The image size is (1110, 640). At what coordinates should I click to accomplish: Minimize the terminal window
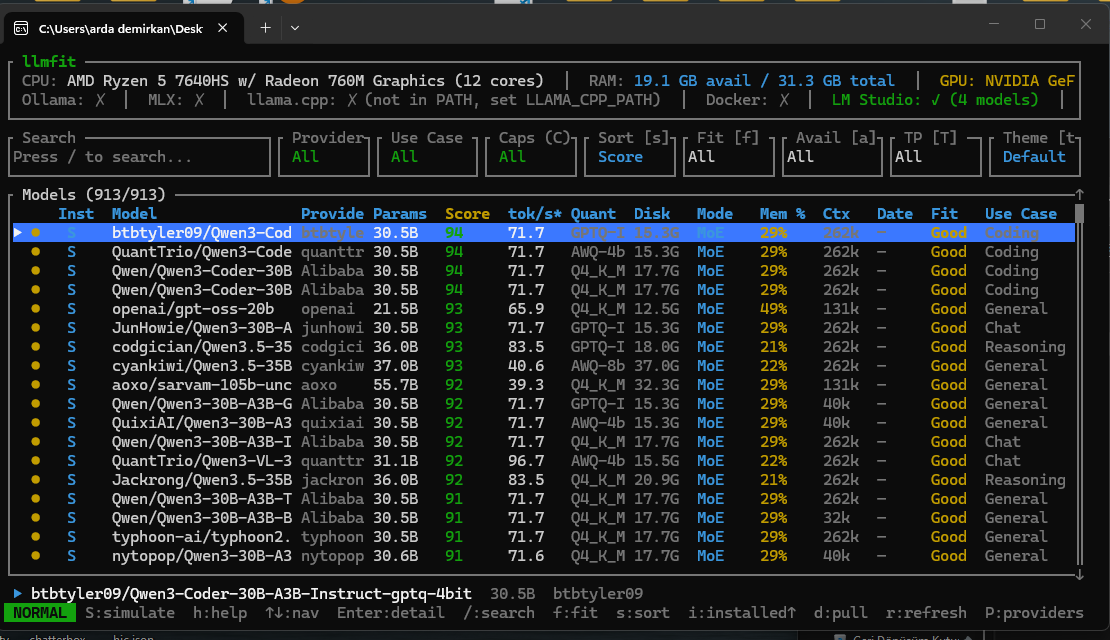994,24
